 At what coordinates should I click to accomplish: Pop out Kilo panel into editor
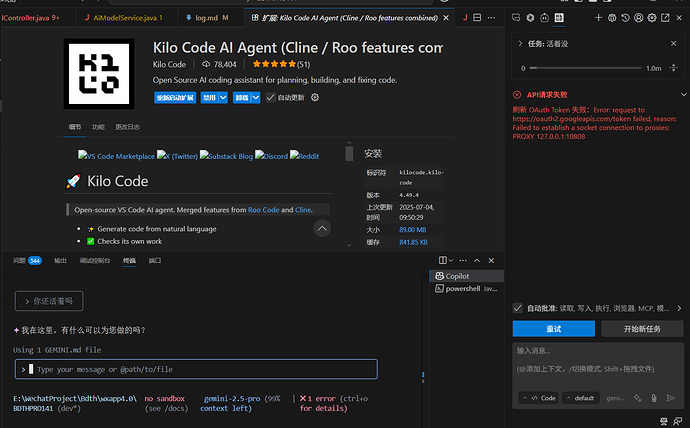[665, 18]
